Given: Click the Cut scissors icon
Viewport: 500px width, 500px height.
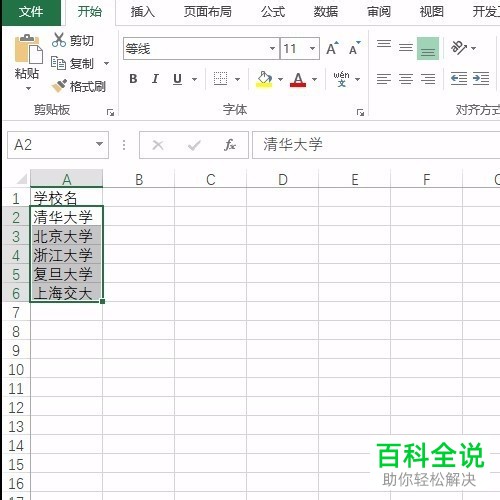Looking at the screenshot, I should [x=59, y=40].
